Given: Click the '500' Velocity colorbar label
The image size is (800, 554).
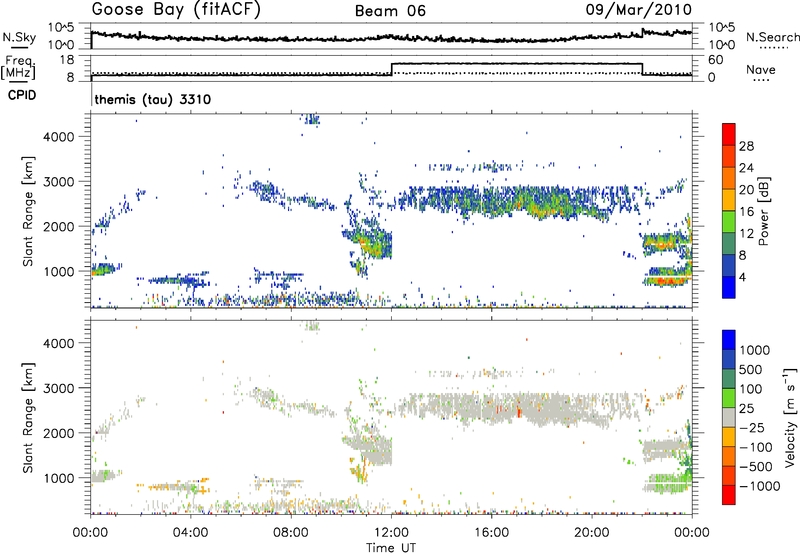Looking at the screenshot, I should tap(753, 369).
